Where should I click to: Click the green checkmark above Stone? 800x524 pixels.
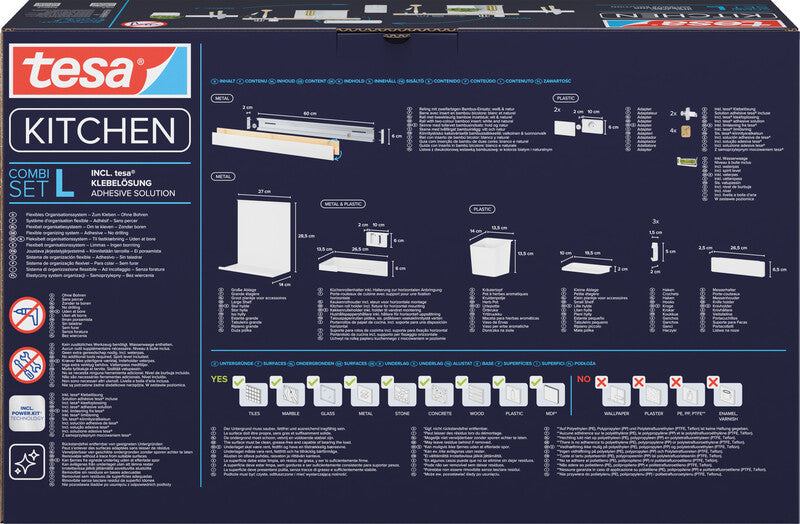(387, 381)
